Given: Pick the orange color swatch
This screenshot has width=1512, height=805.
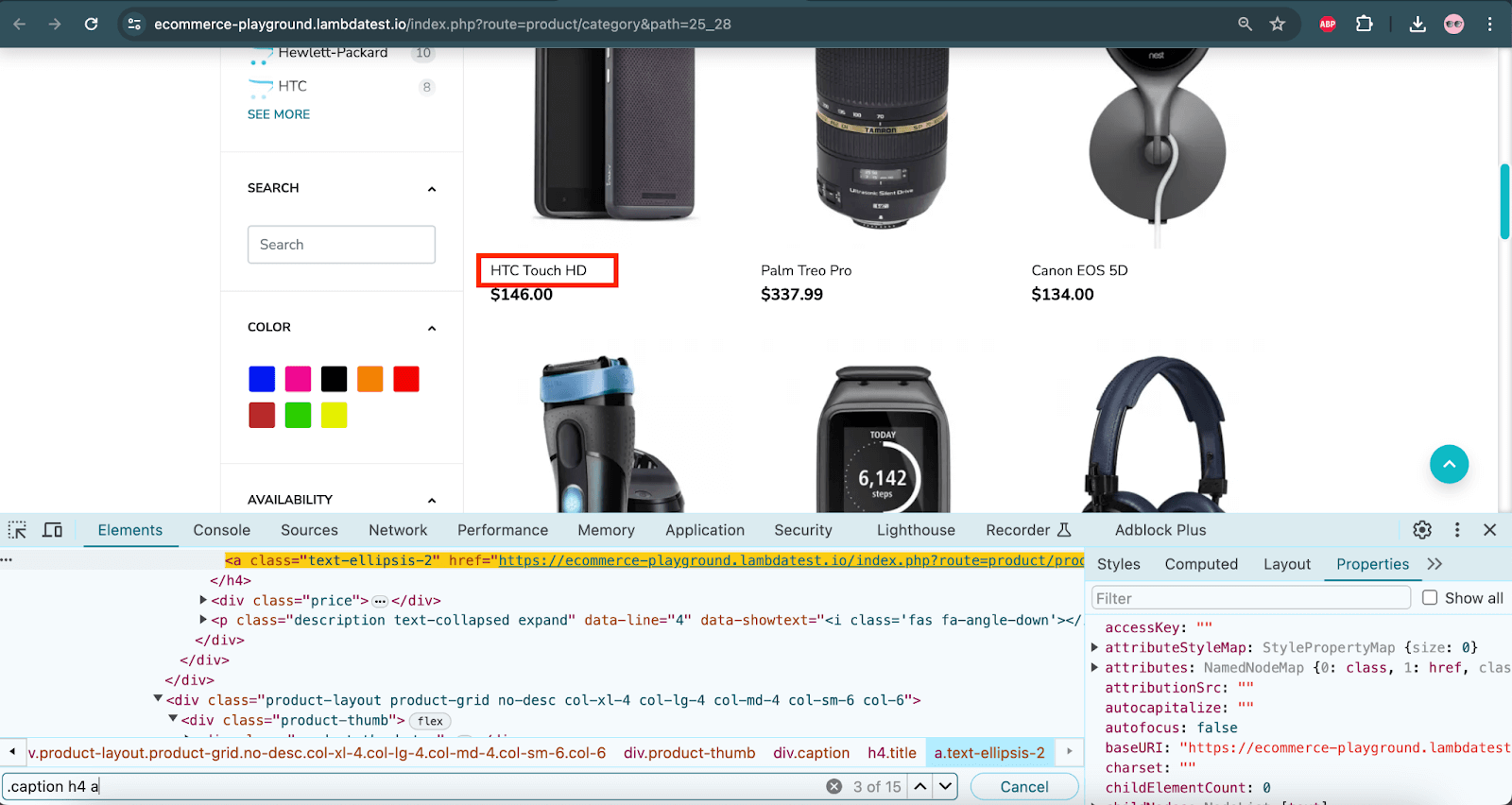Looking at the screenshot, I should [x=370, y=379].
